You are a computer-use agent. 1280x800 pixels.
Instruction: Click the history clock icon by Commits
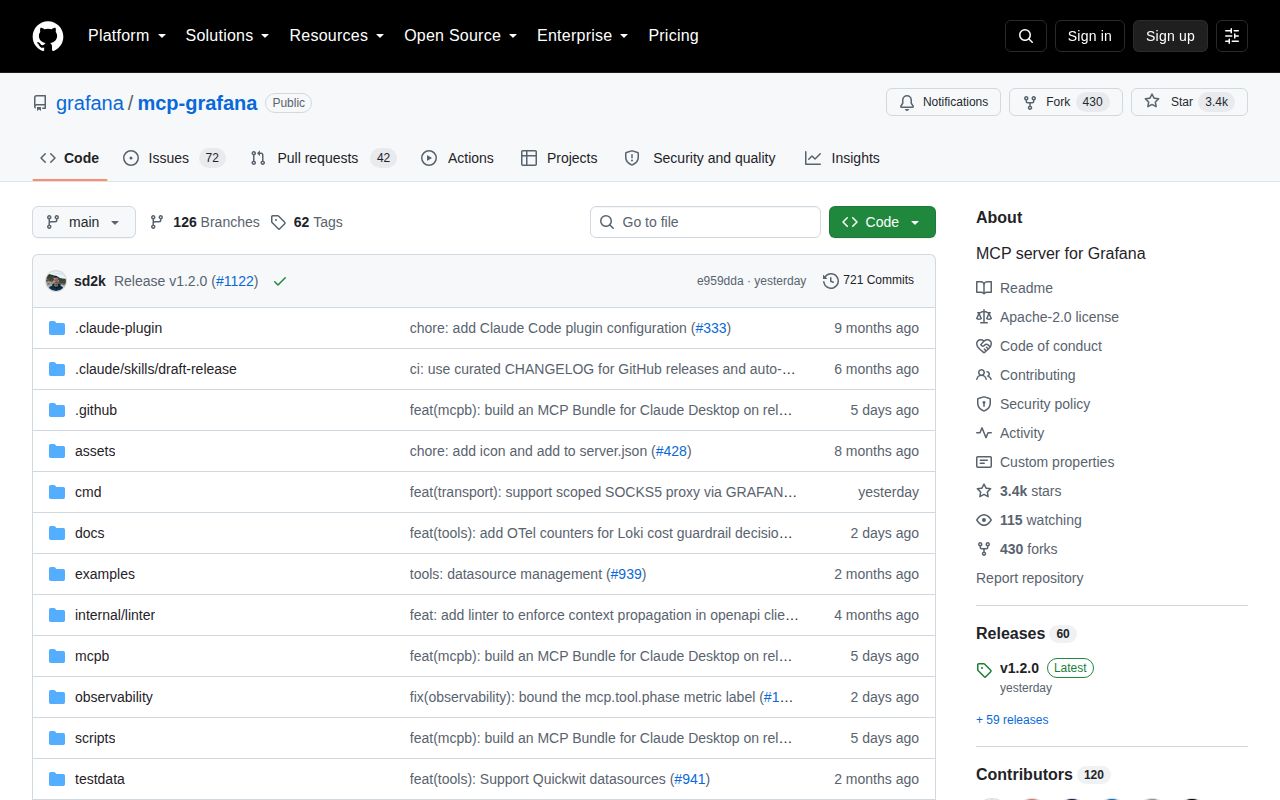coord(831,281)
